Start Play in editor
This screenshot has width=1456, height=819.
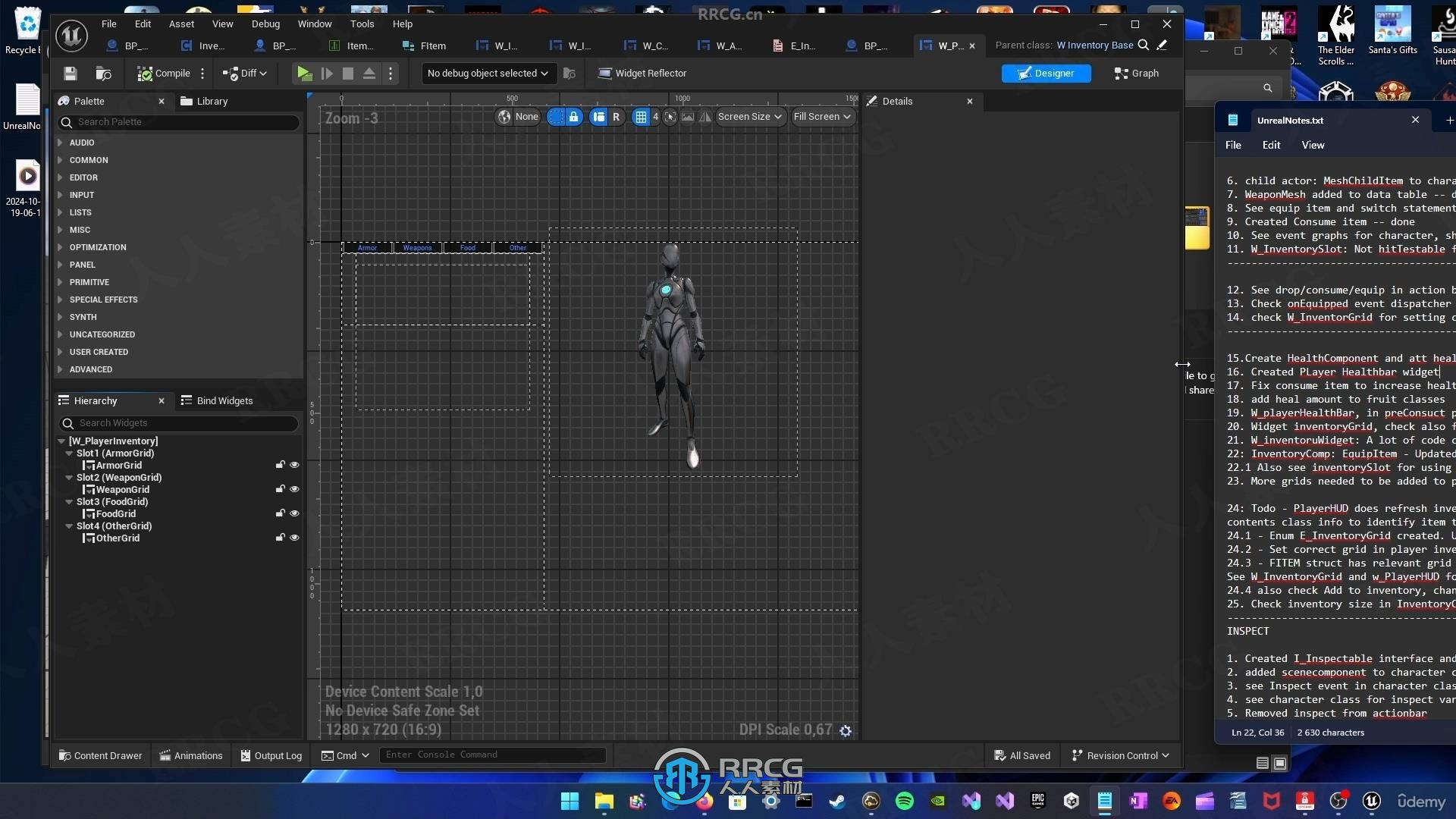point(304,74)
